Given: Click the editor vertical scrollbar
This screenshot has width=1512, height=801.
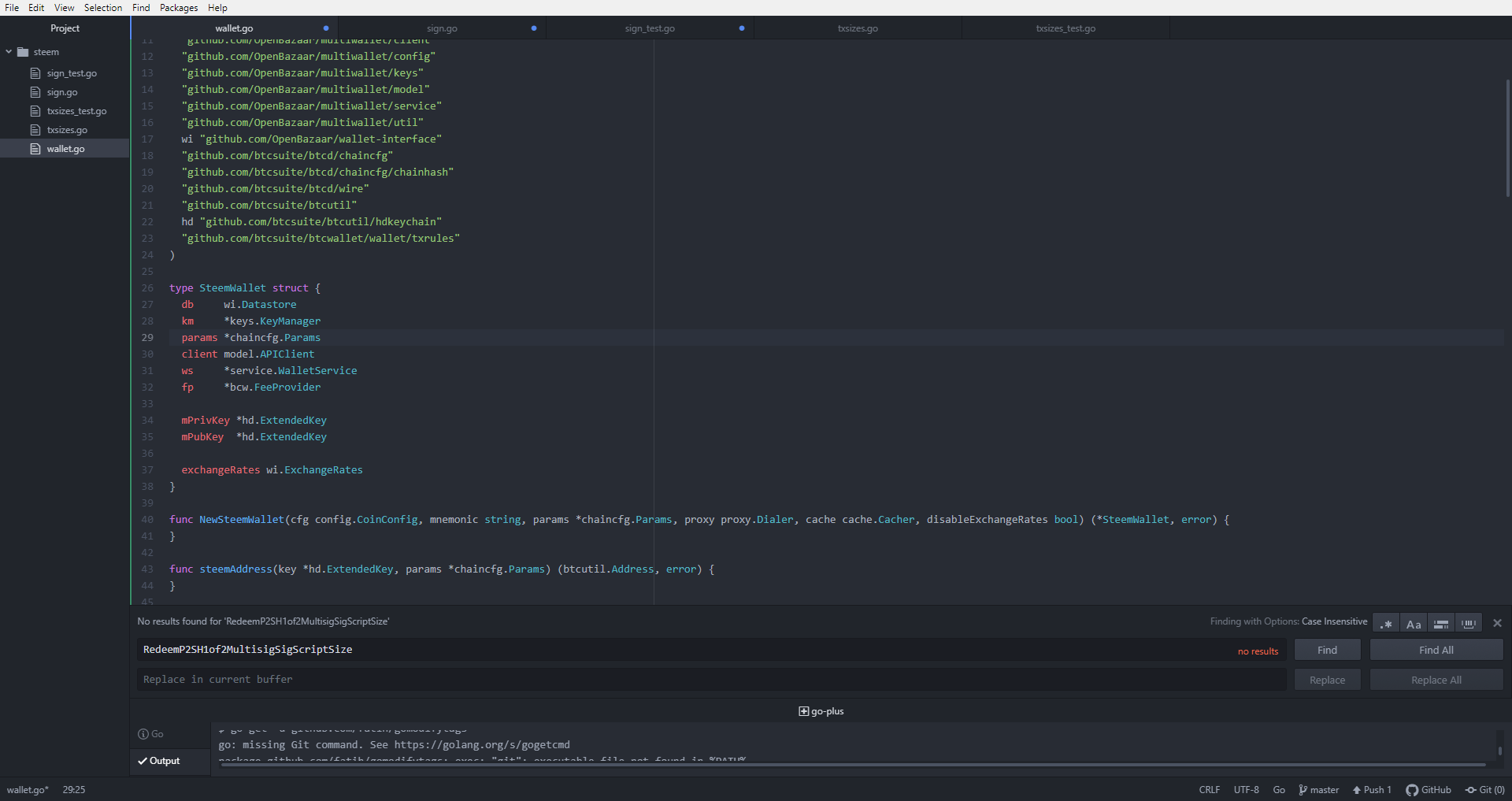Looking at the screenshot, I should point(1507,138).
